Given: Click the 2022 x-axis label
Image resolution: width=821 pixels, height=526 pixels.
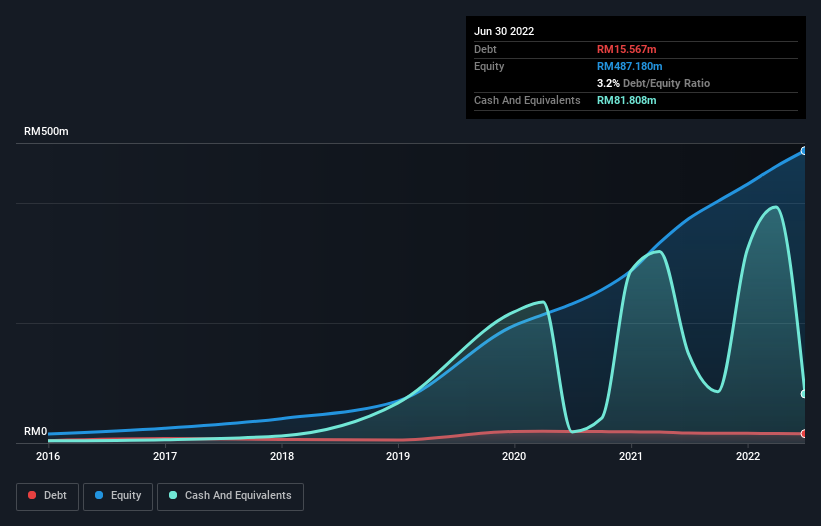Looking at the screenshot, I should [748, 456].
